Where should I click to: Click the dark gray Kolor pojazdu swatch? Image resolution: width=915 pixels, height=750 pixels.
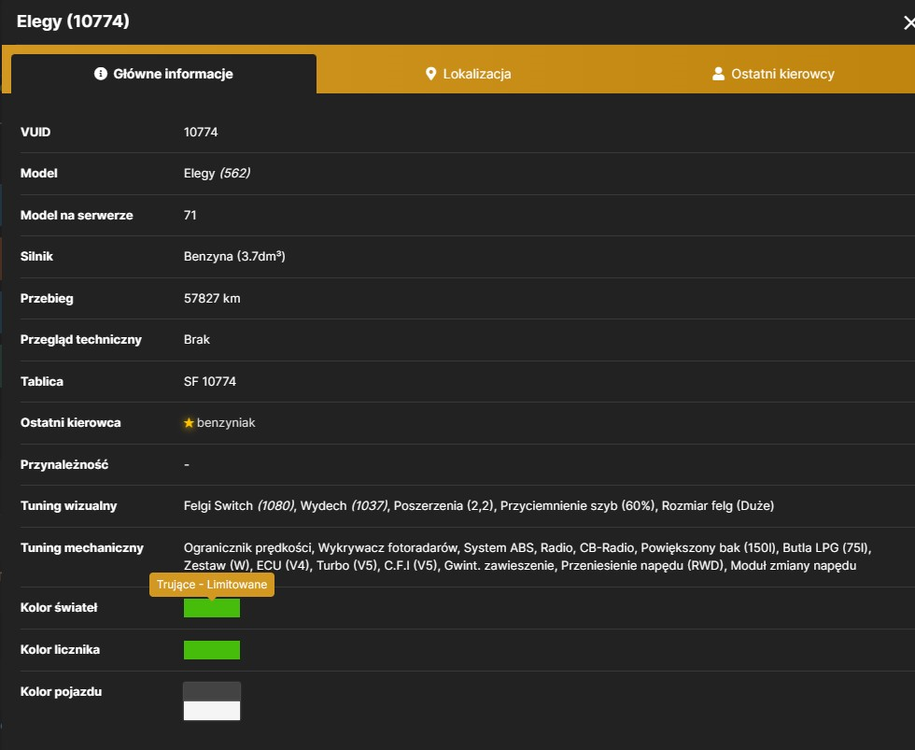(212, 692)
